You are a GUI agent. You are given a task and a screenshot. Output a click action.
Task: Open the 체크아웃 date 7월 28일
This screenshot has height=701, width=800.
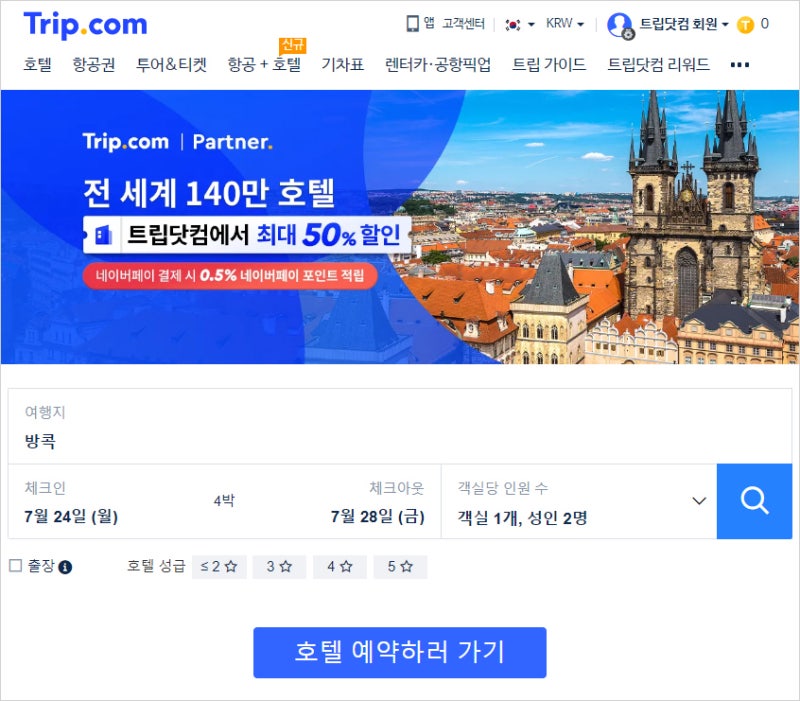pos(378,516)
